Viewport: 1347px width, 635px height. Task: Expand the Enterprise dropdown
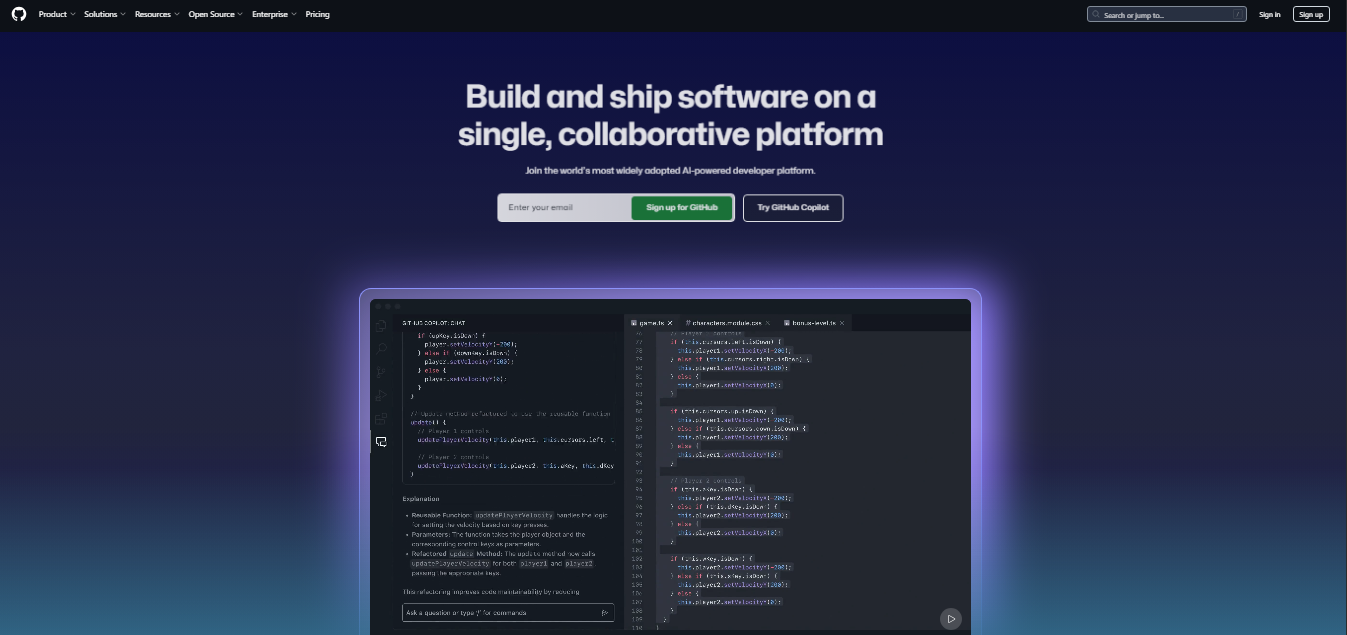tap(271, 14)
